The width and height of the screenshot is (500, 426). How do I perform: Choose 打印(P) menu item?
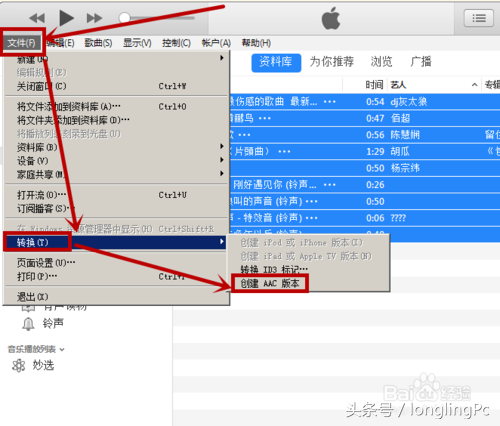[116, 276]
